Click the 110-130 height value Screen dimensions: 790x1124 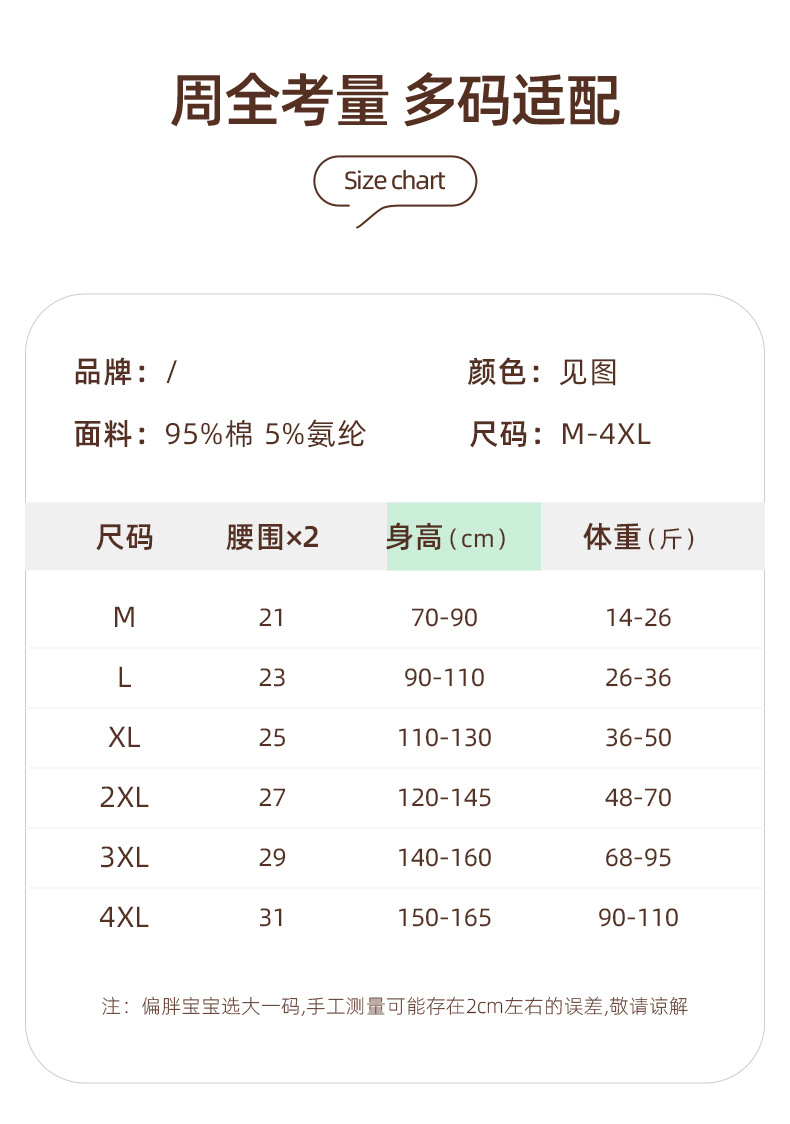[x=444, y=738]
